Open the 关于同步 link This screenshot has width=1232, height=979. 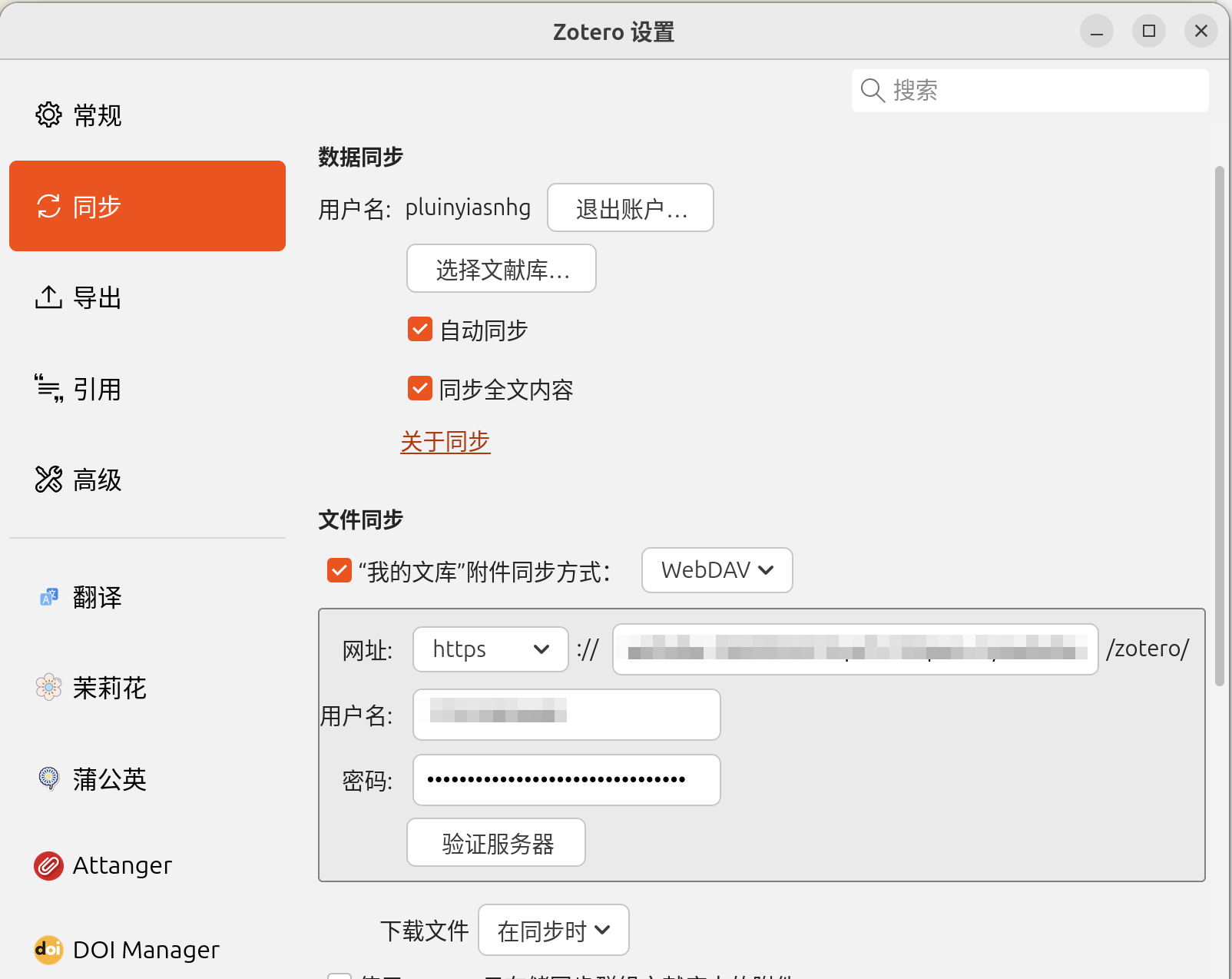tap(445, 442)
